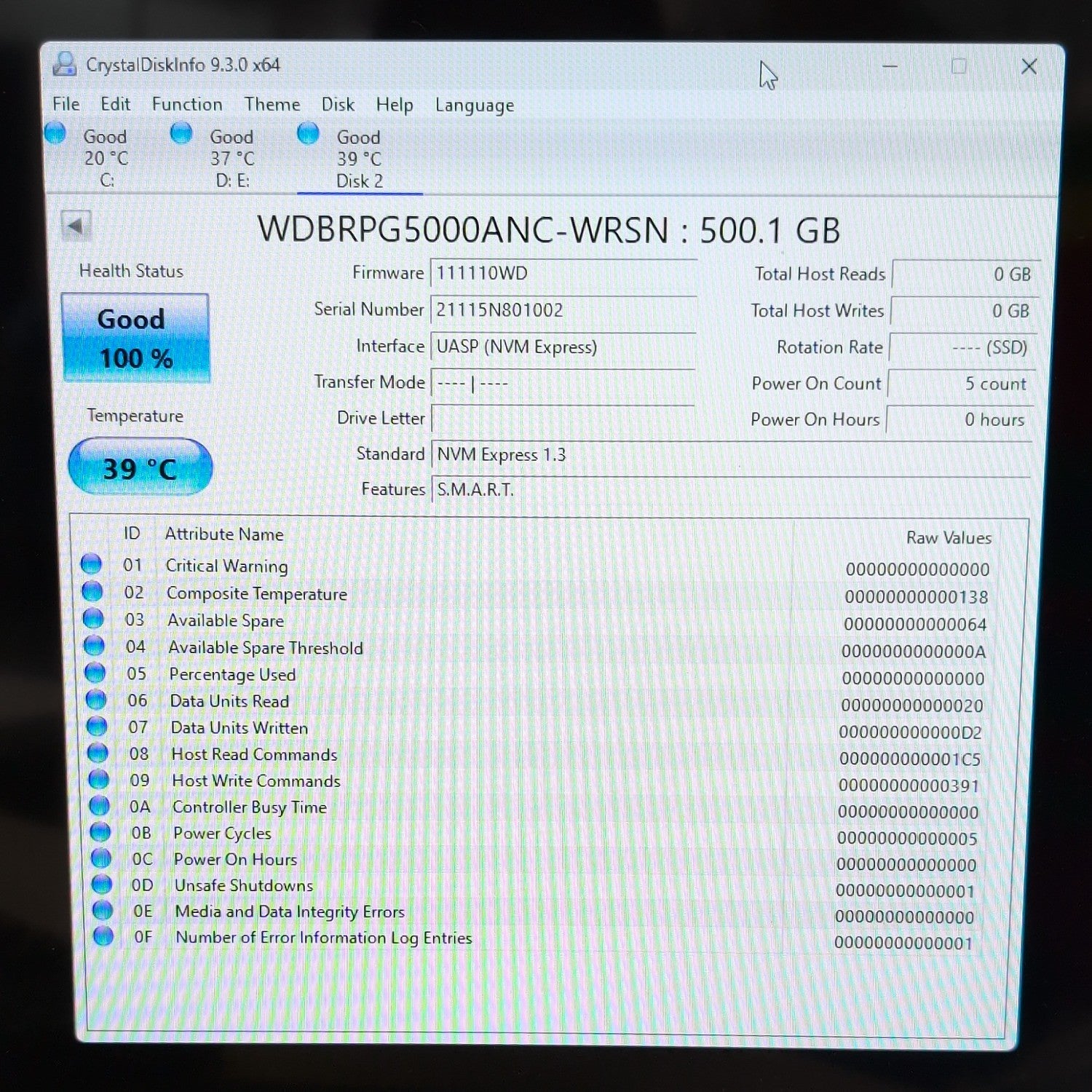Open the Disk menu
Viewport: 1092px width, 1092px height.
click(x=339, y=105)
